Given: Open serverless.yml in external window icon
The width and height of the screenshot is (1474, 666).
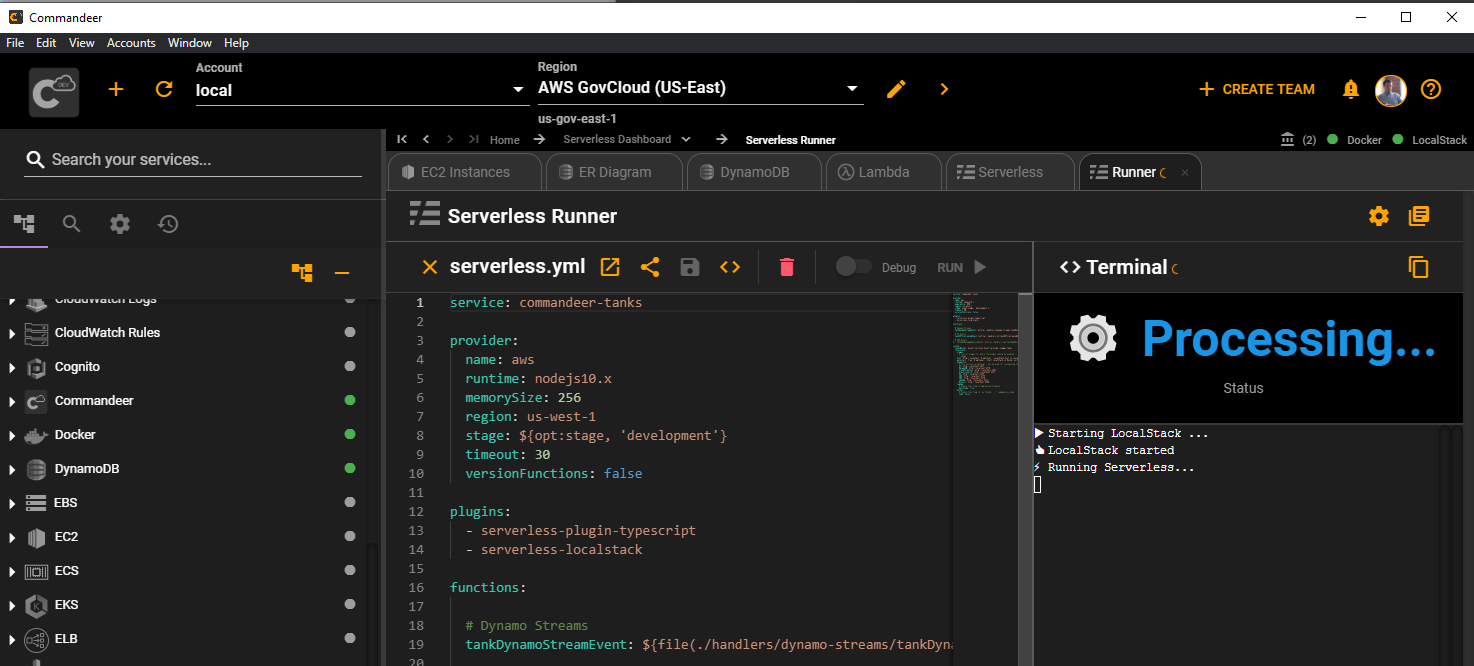Looking at the screenshot, I should pyautogui.click(x=610, y=267).
